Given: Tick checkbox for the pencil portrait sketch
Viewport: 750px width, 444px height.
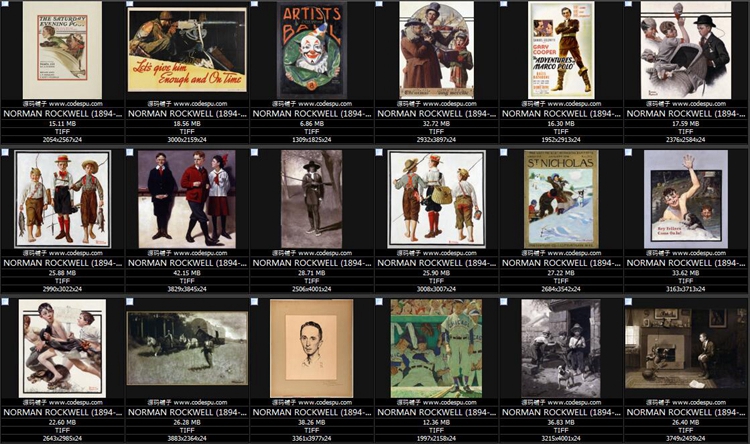Looking at the screenshot, I should [254, 301].
